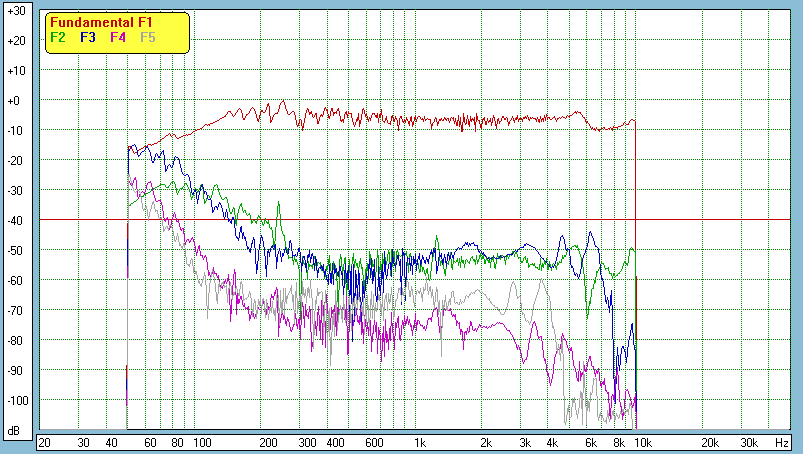Screen dimensions: 803x454
Task: Toggle the green F2 harmonic legend label
Action: pyautogui.click(x=58, y=37)
